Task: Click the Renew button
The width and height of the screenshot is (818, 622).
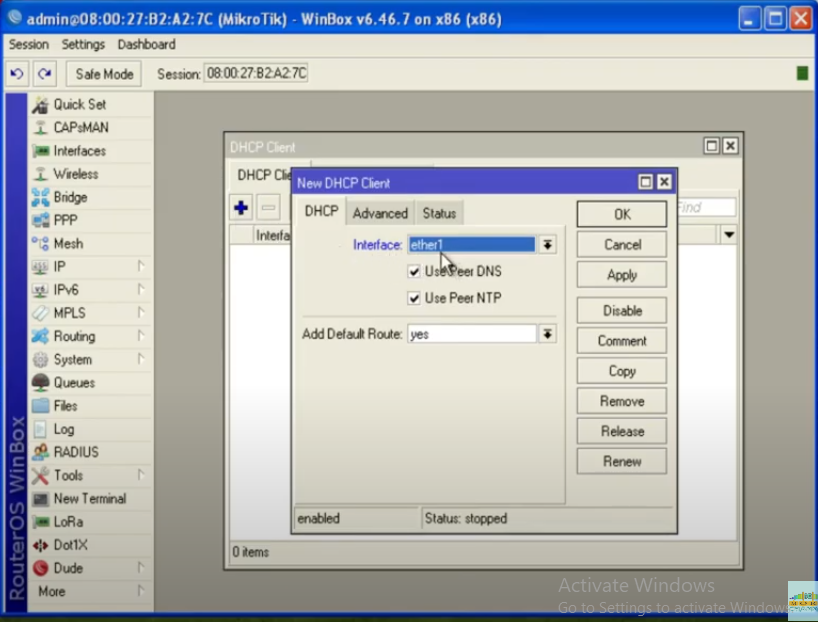Action: [621, 462]
